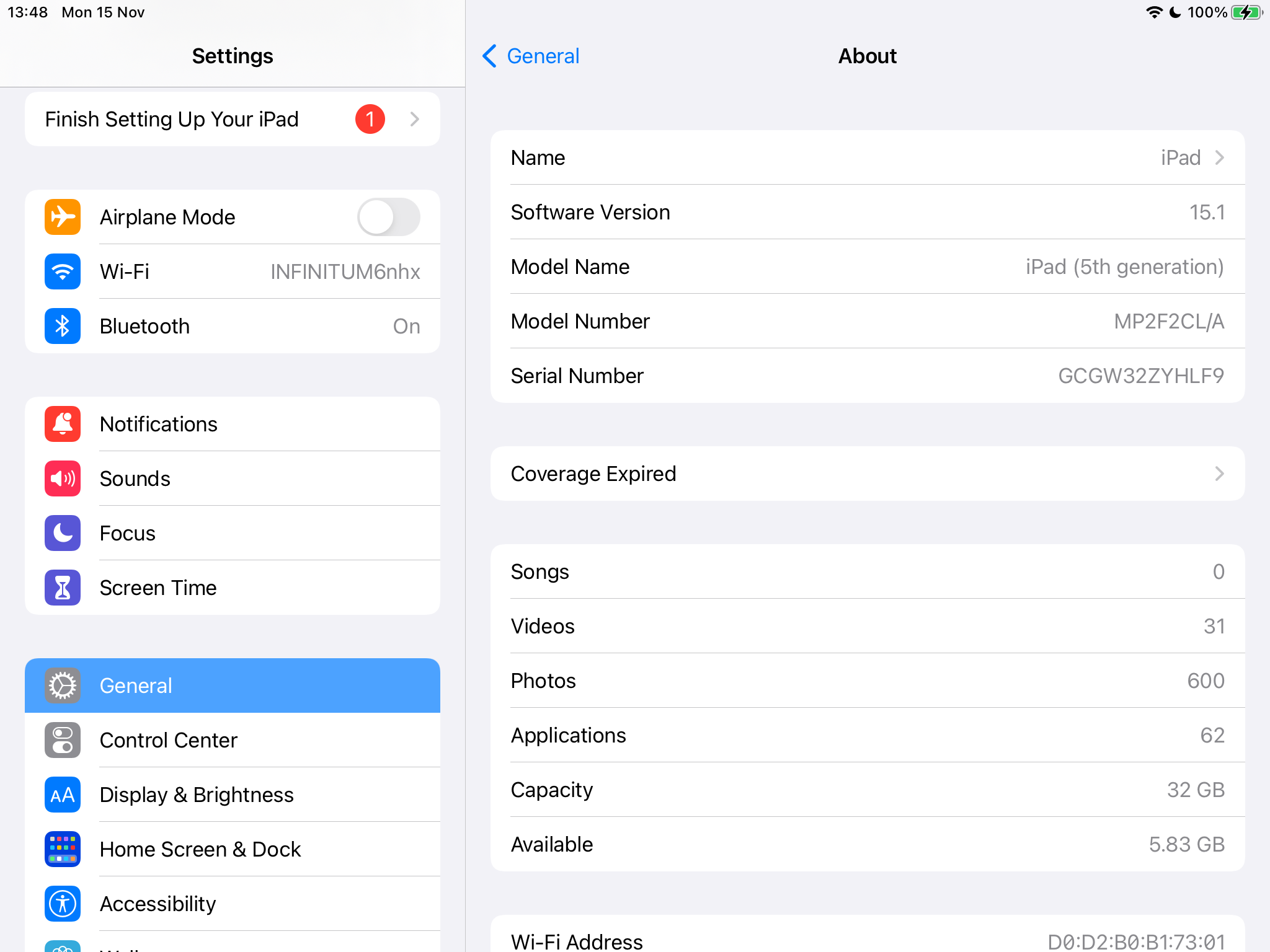This screenshot has width=1270, height=952.
Task: Select Notifications in sidebar
Action: [x=233, y=424]
